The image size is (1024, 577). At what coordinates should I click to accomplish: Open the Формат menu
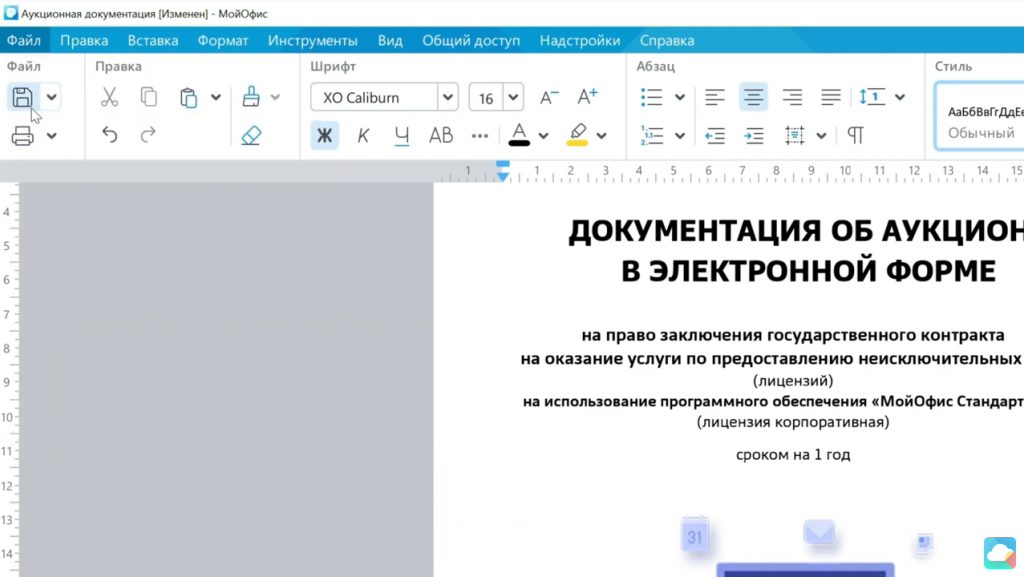click(223, 40)
